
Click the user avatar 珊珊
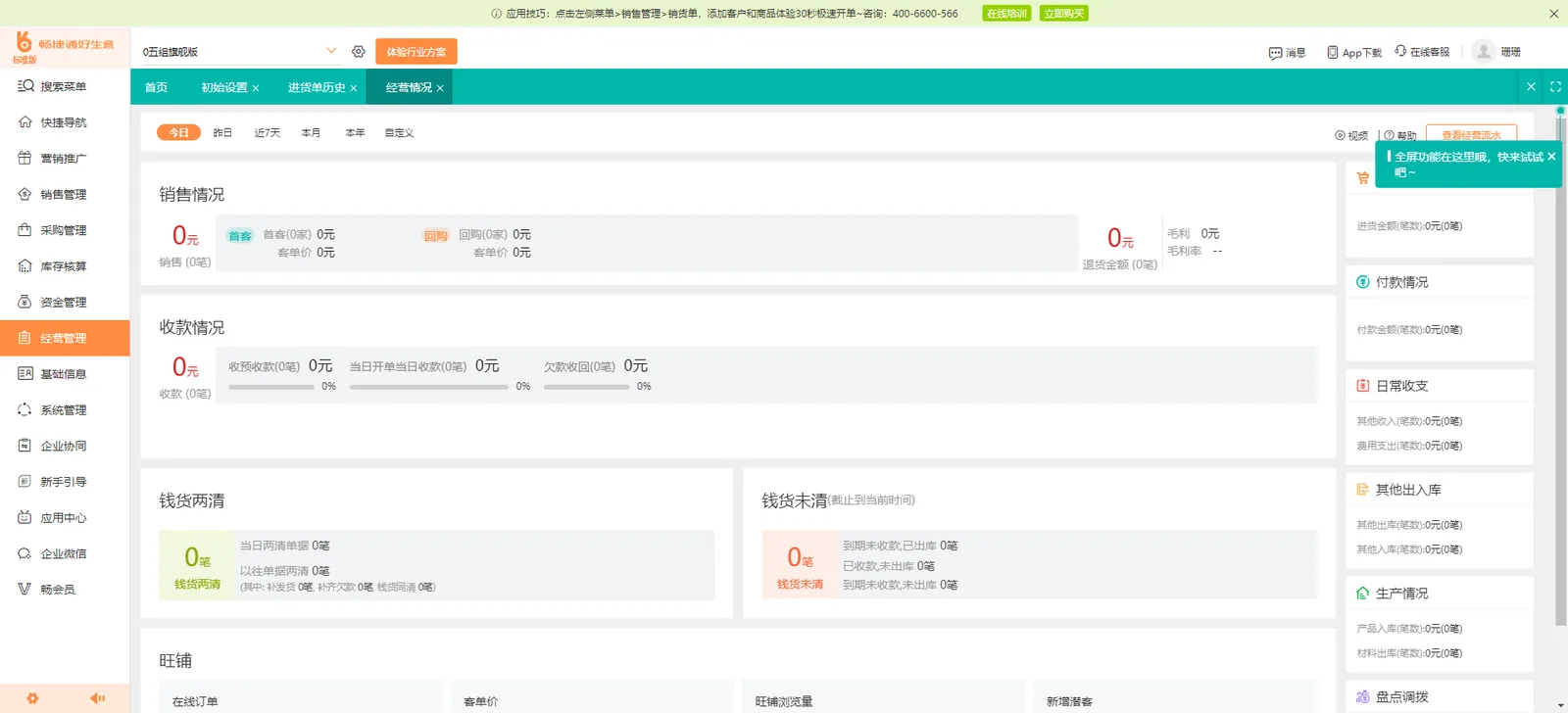click(1484, 51)
